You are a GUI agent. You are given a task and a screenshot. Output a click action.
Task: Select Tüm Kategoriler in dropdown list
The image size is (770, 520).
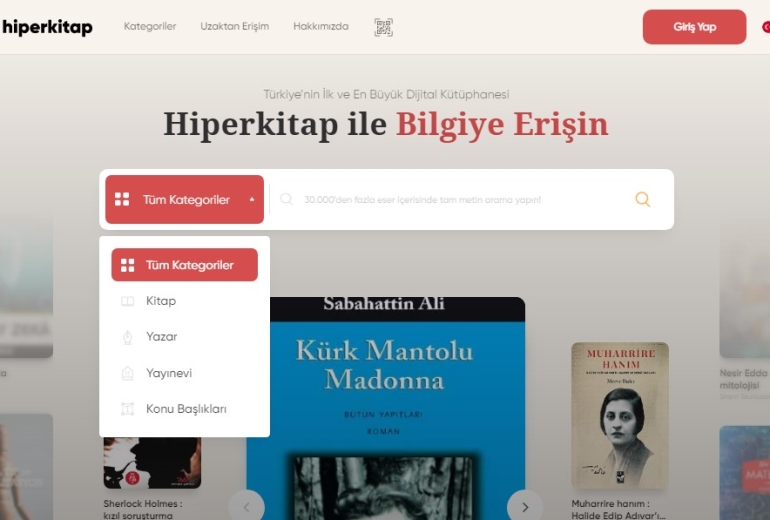click(x=185, y=265)
